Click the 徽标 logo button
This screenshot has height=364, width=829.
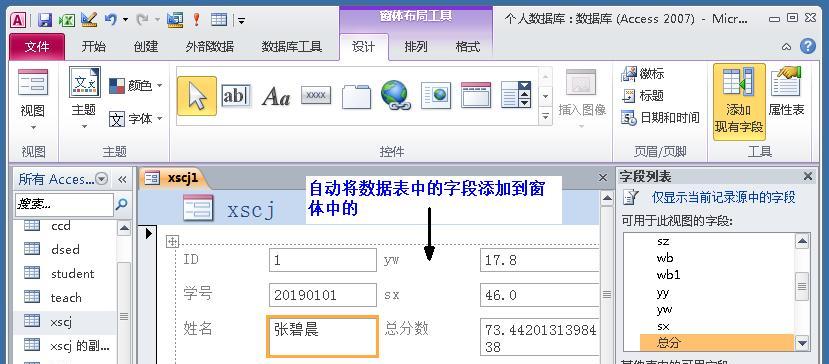click(x=643, y=74)
